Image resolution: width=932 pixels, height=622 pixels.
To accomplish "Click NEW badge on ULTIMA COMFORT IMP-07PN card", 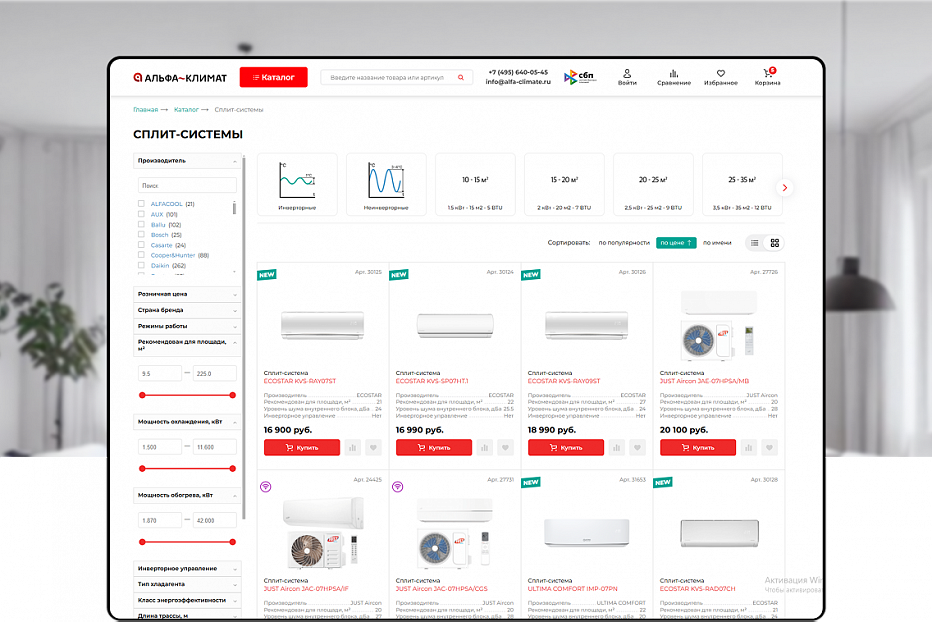I will [x=531, y=482].
